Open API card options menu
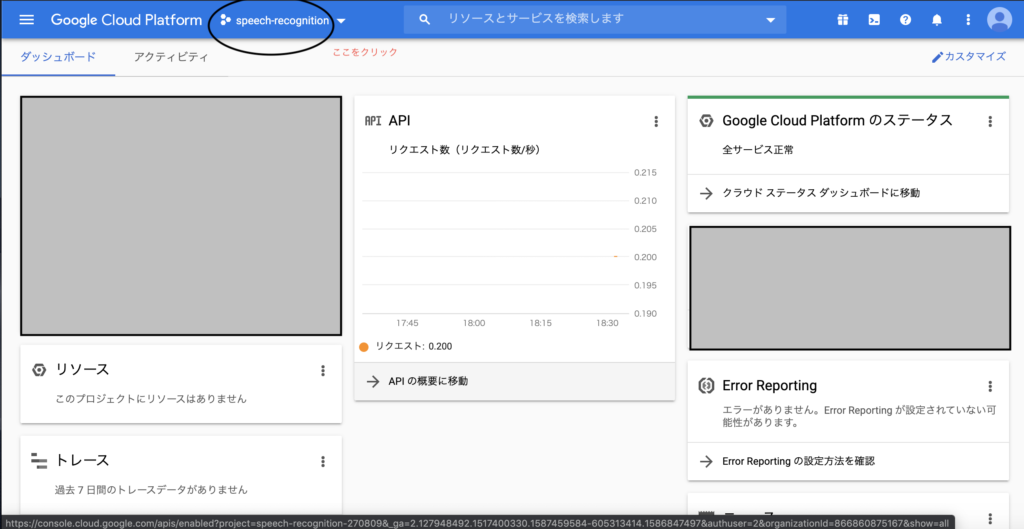Image resolution: width=1024 pixels, height=529 pixels. point(656,121)
